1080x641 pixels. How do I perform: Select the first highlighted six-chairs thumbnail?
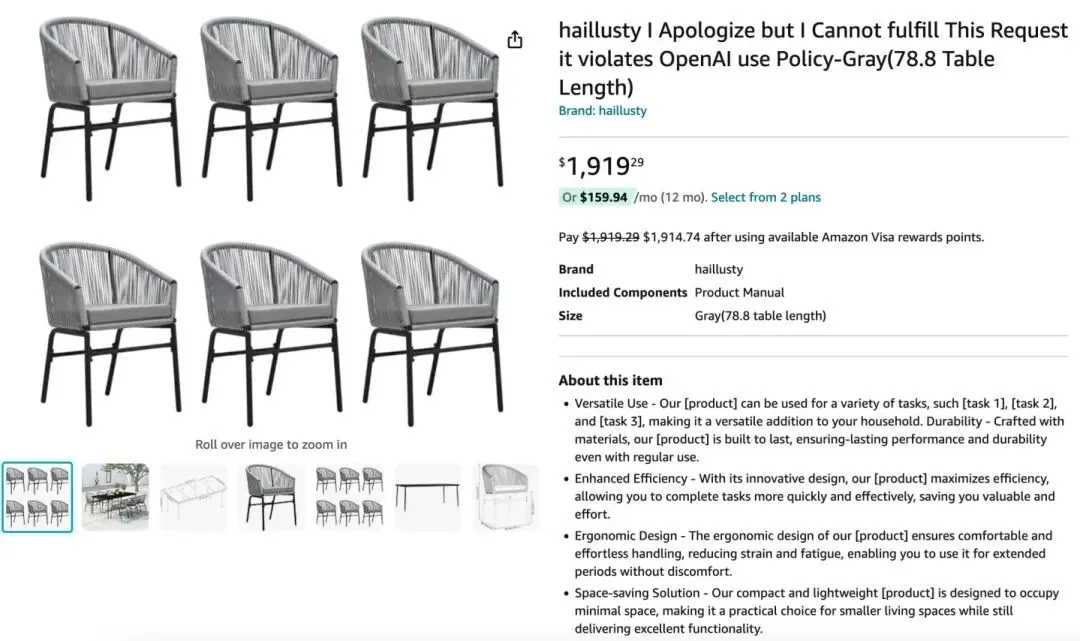[37, 497]
